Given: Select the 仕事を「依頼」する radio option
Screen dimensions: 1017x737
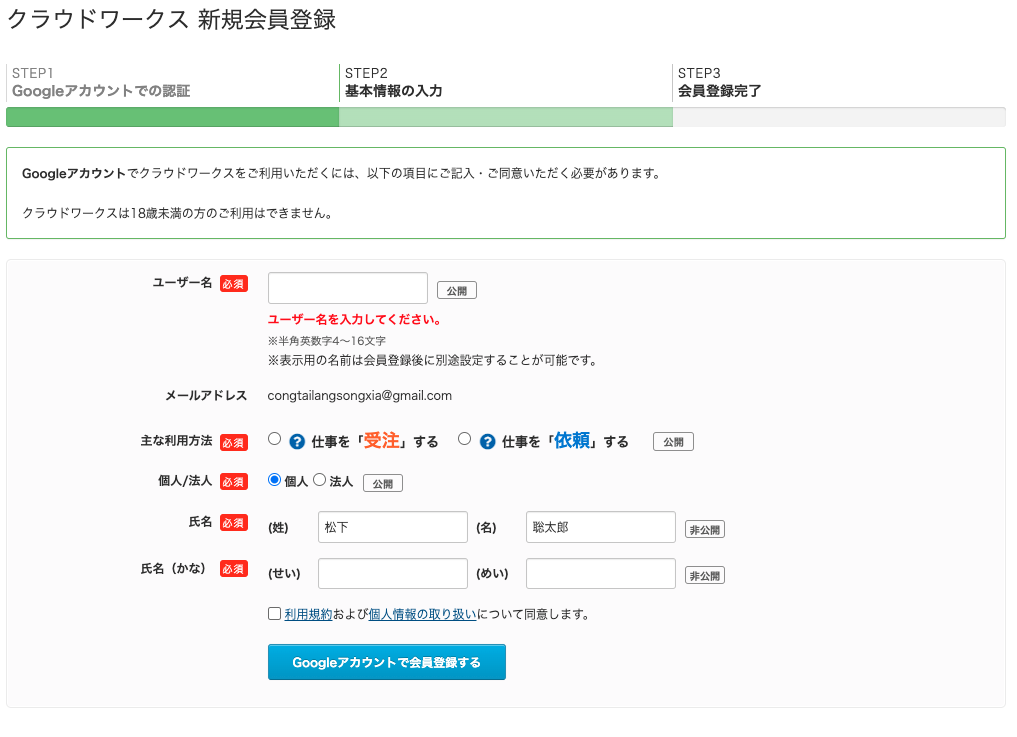Looking at the screenshot, I should coord(464,439).
